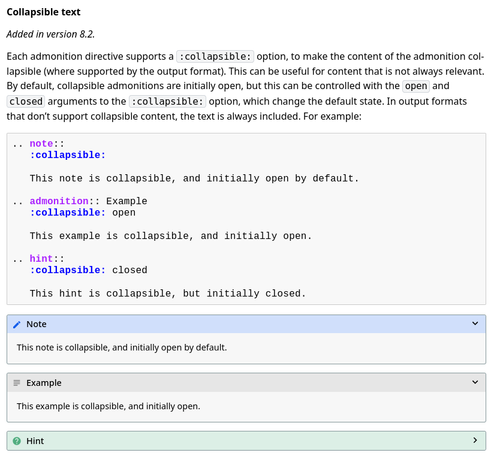Click the pencil icon on the Note admonition
Viewport: 503px width, 457px height.
pyautogui.click(x=17, y=324)
